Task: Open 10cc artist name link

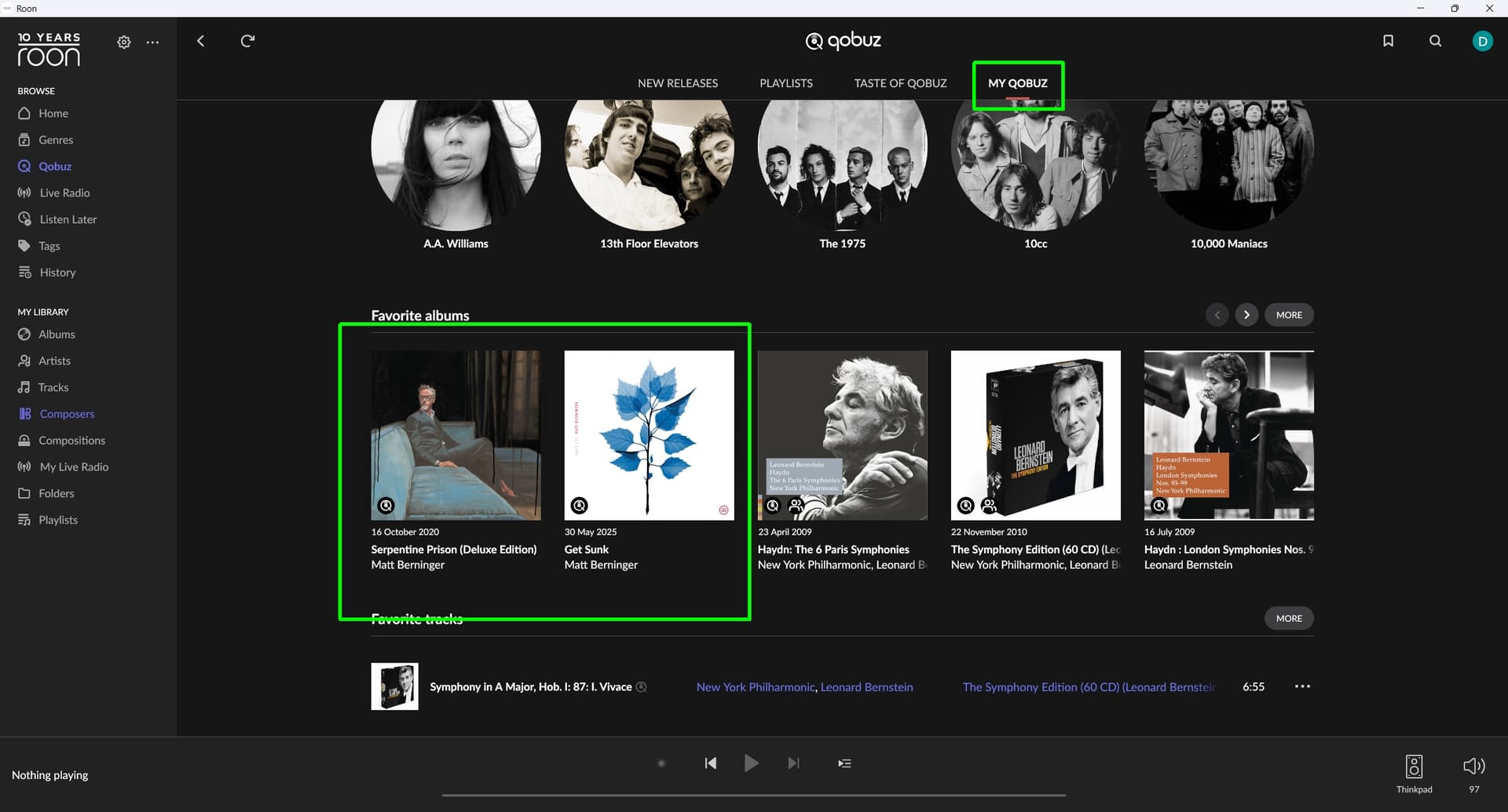Action: tap(1035, 244)
